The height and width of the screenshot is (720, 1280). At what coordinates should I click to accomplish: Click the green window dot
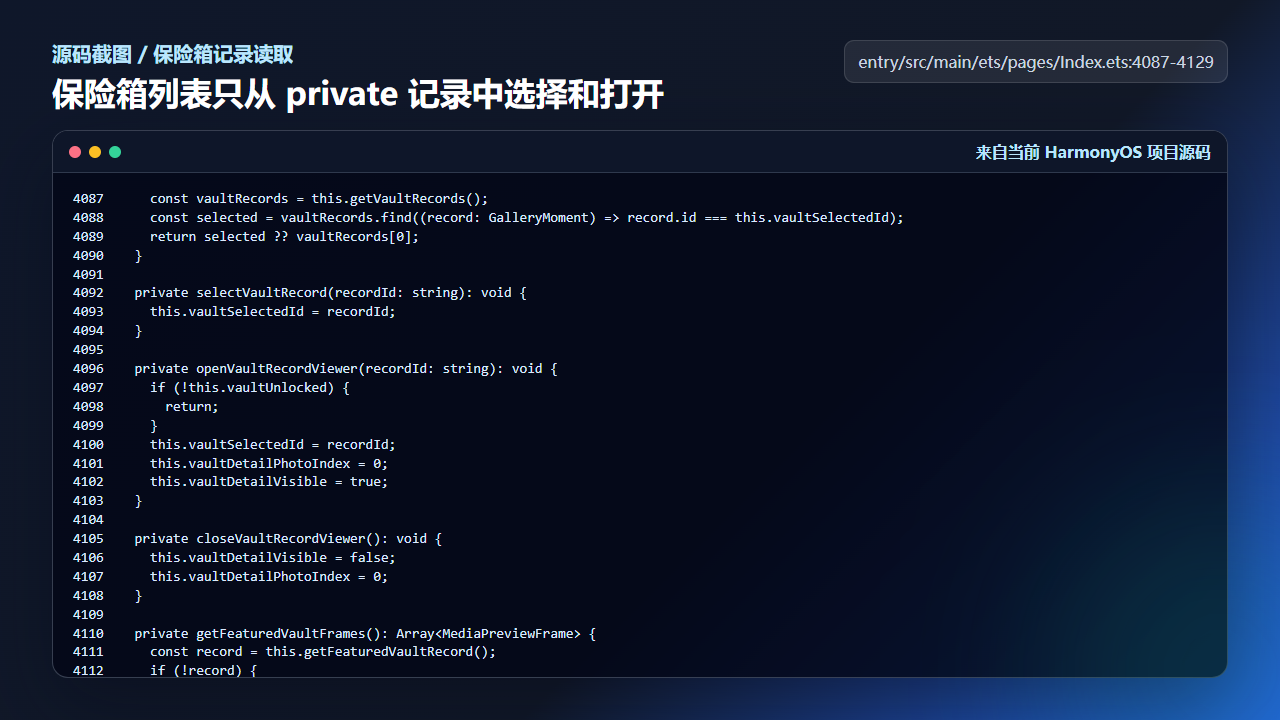pos(115,152)
